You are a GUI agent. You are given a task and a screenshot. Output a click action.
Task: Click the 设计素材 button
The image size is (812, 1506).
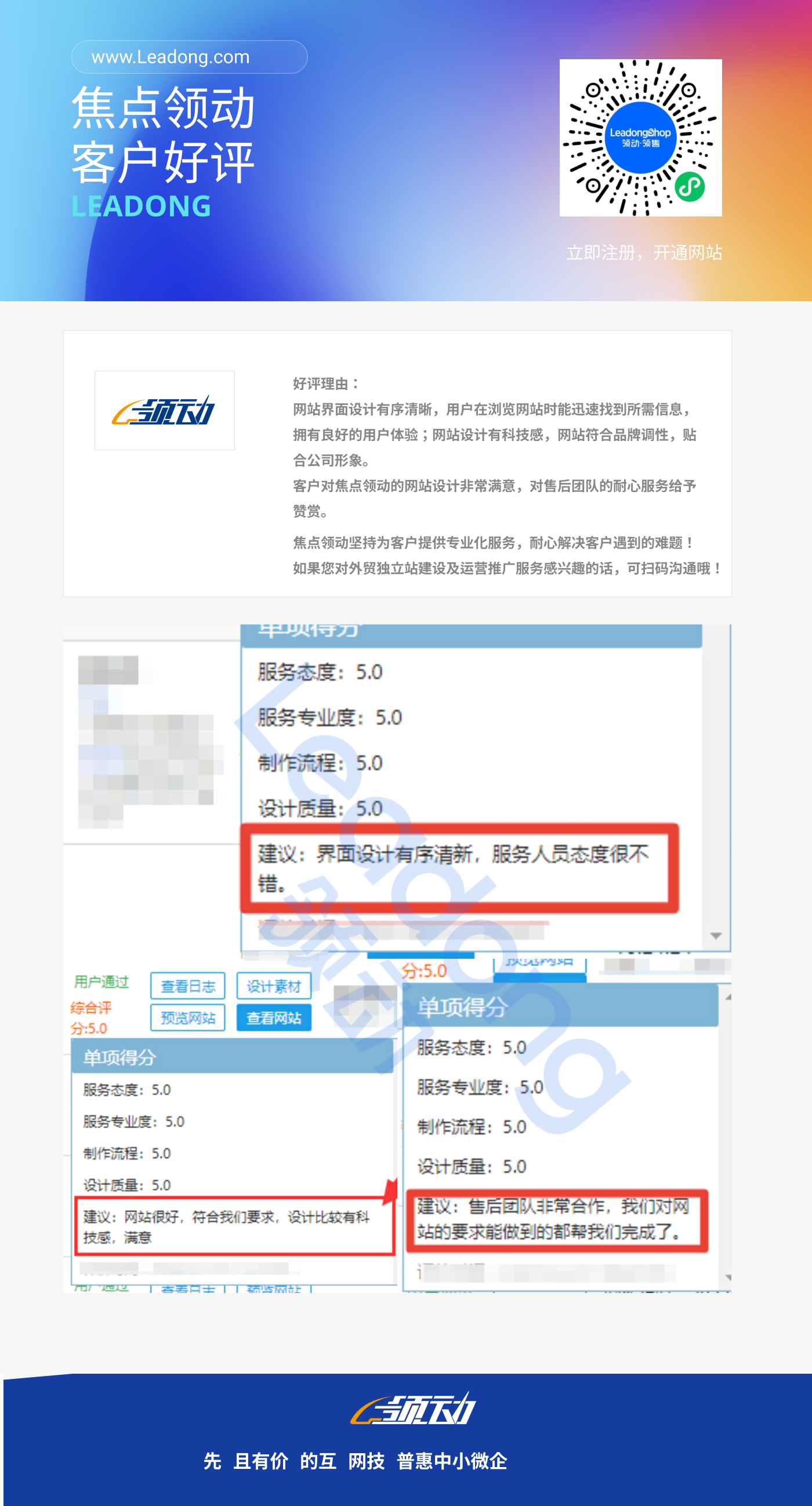(x=273, y=986)
